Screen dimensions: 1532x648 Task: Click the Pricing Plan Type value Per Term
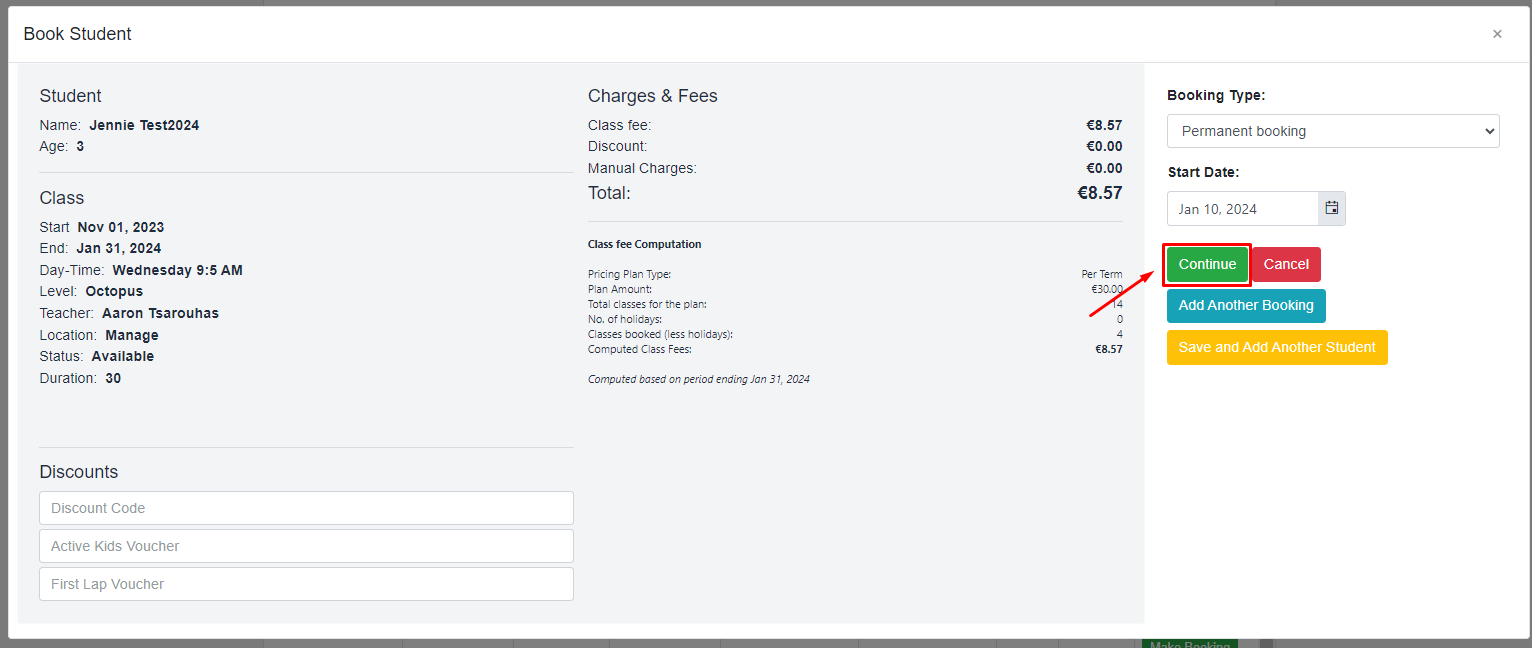(1102, 274)
